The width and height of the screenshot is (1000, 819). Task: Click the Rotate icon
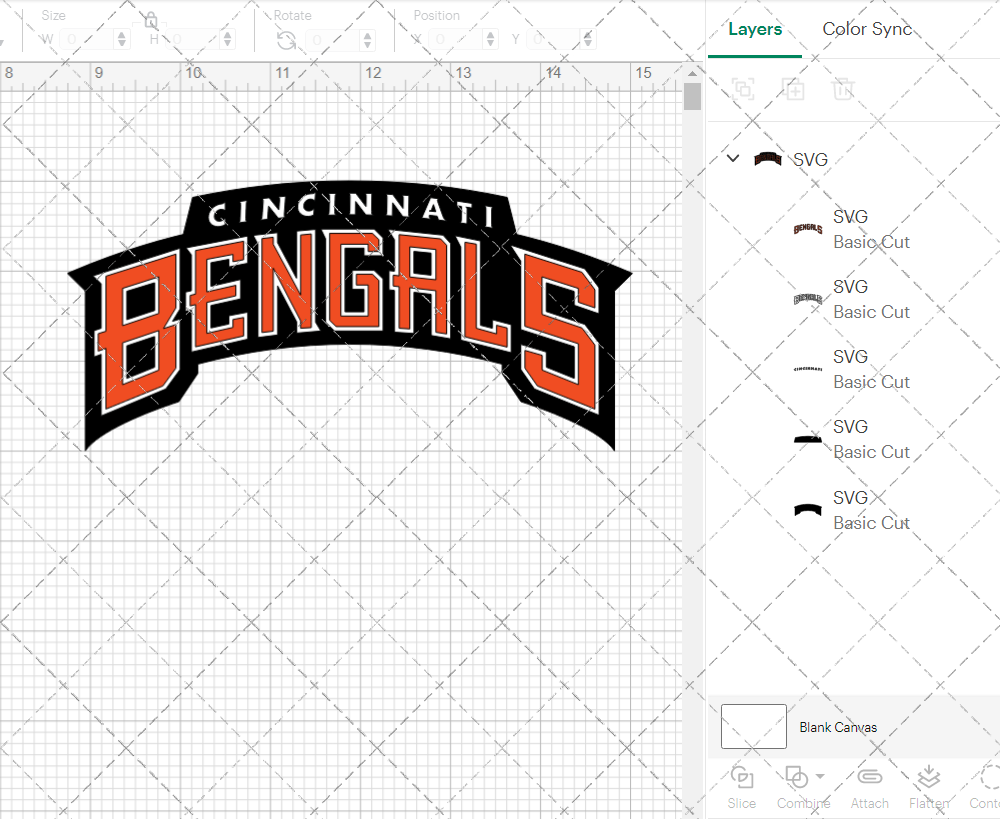[x=286, y=40]
